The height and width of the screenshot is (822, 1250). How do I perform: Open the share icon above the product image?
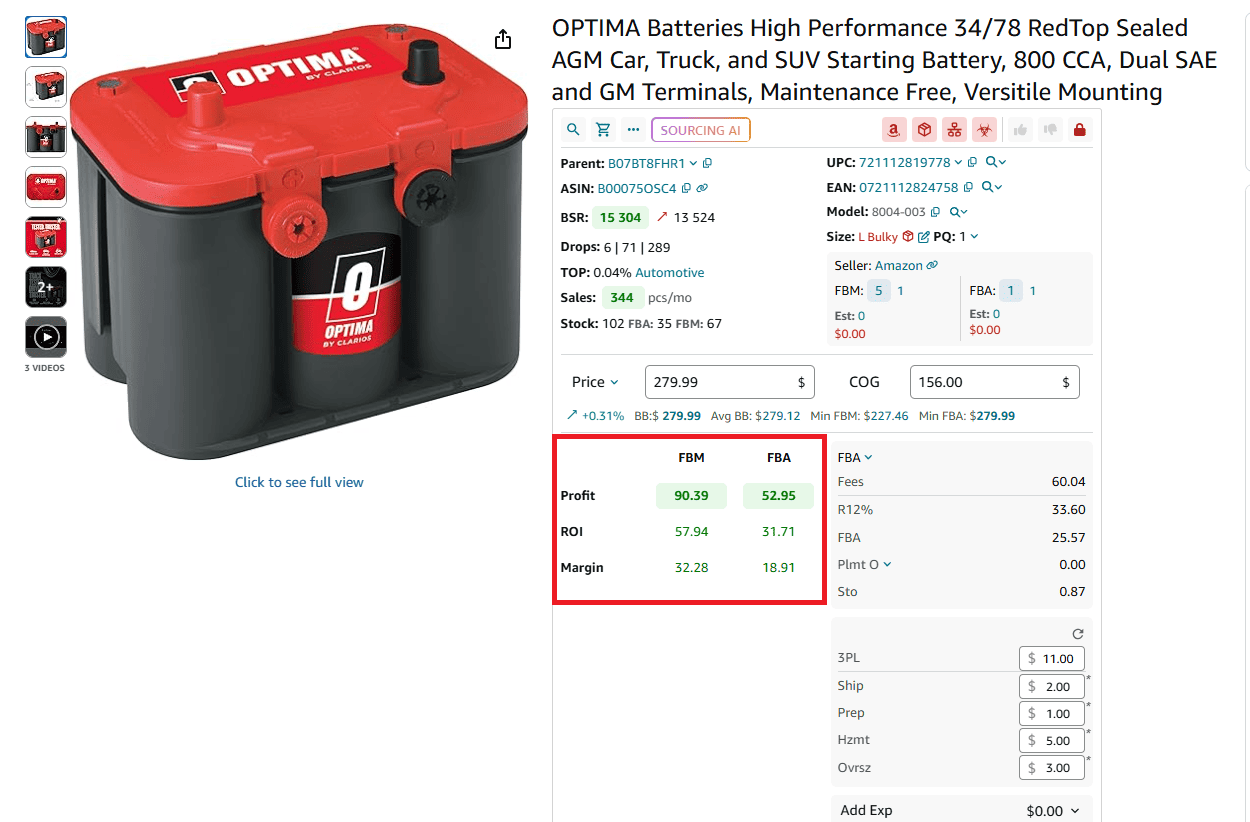click(x=503, y=39)
